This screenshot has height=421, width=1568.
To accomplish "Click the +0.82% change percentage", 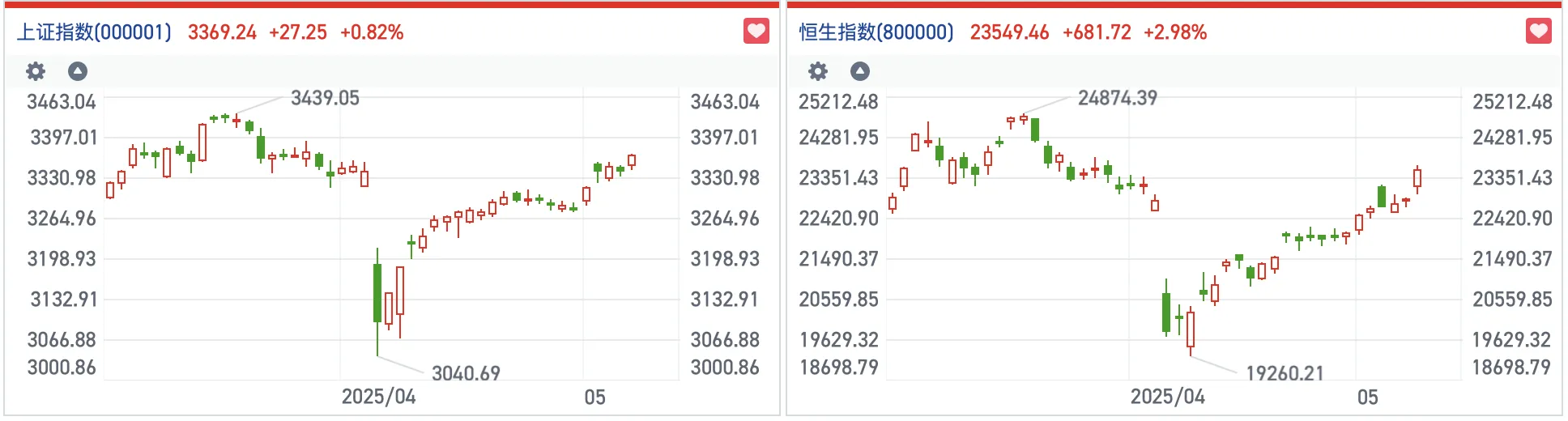I will (372, 32).
